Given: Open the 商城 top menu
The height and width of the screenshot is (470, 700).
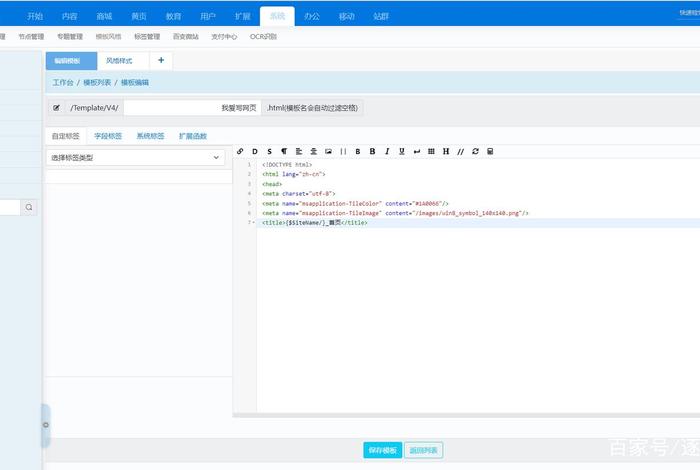Looking at the screenshot, I should coord(104,17).
